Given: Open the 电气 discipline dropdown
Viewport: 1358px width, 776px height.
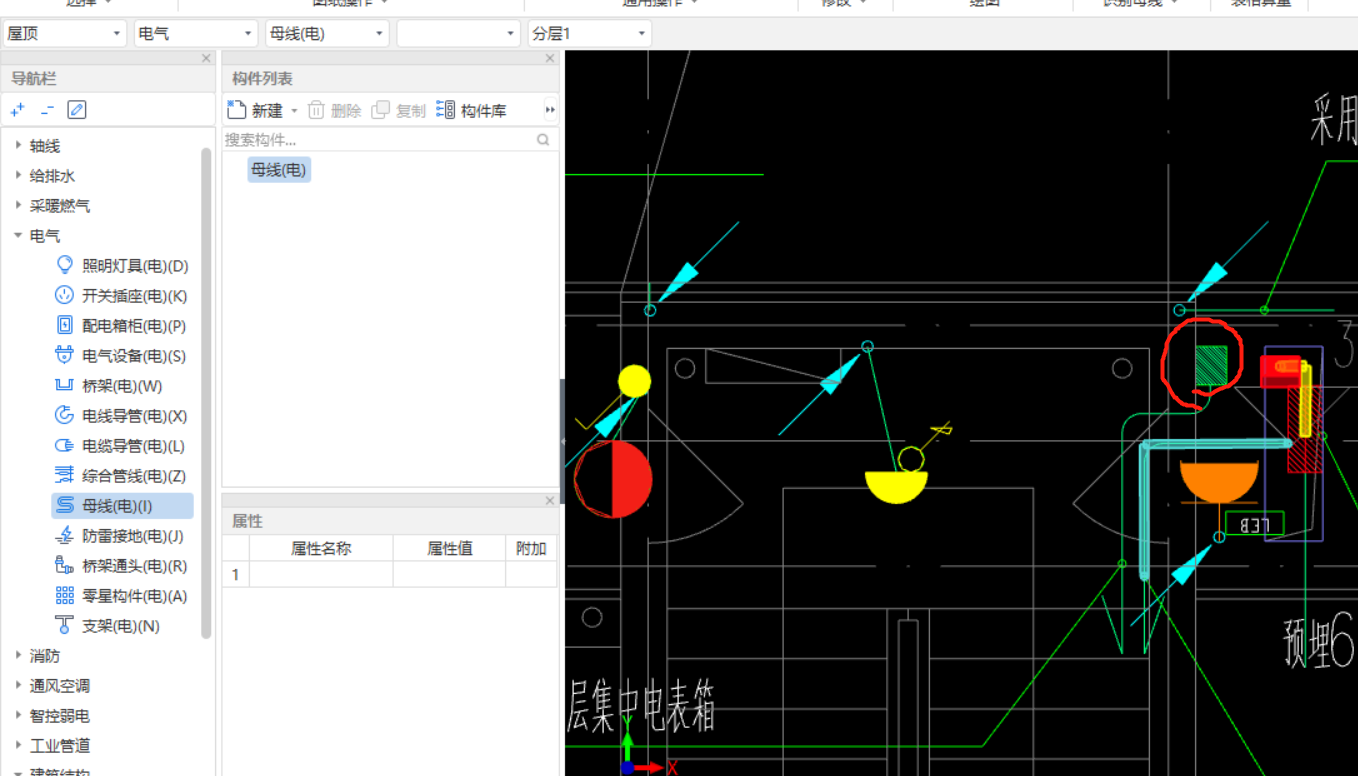Looking at the screenshot, I should pos(195,33).
